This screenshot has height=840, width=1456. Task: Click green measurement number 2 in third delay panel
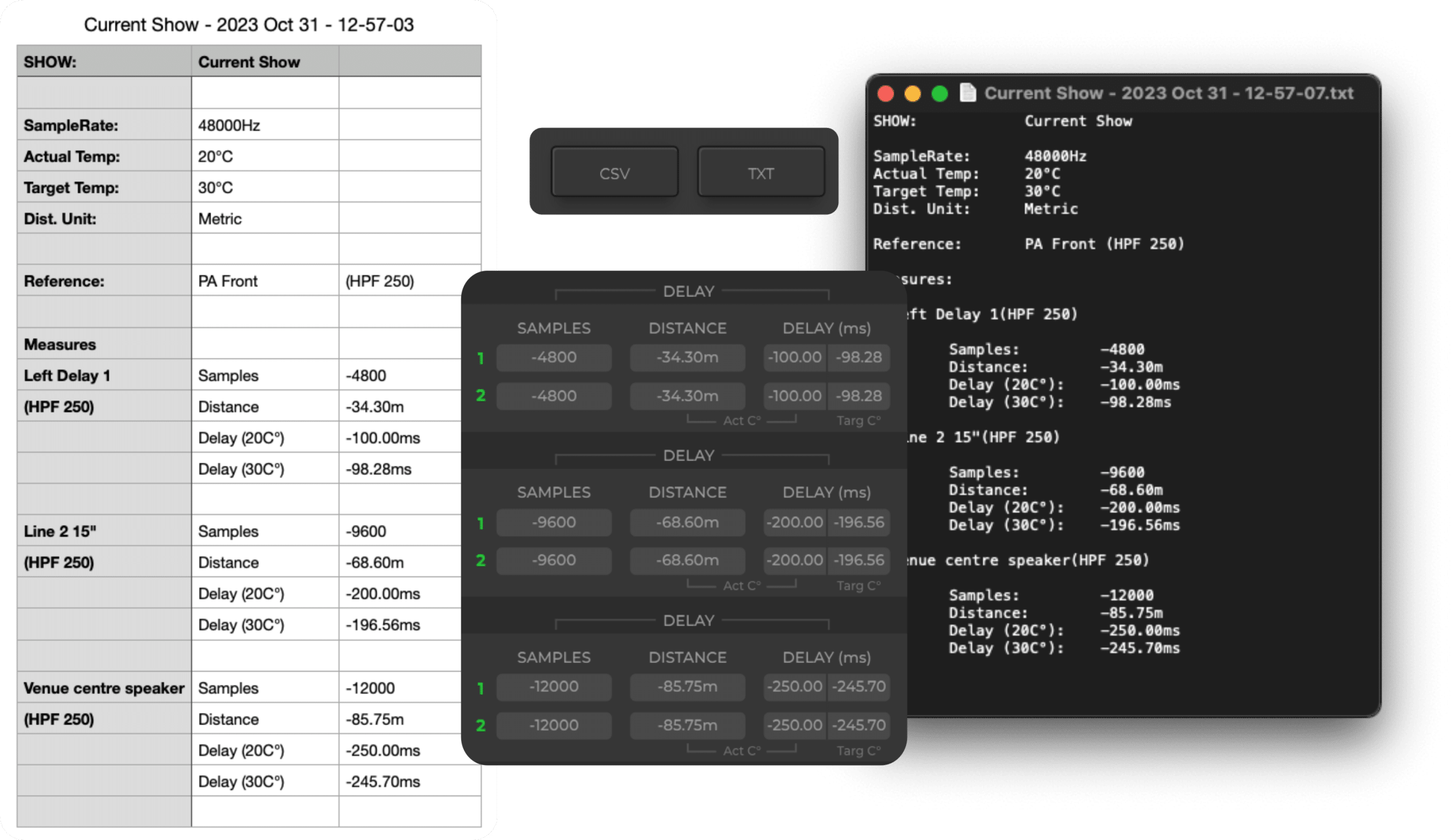point(481,725)
